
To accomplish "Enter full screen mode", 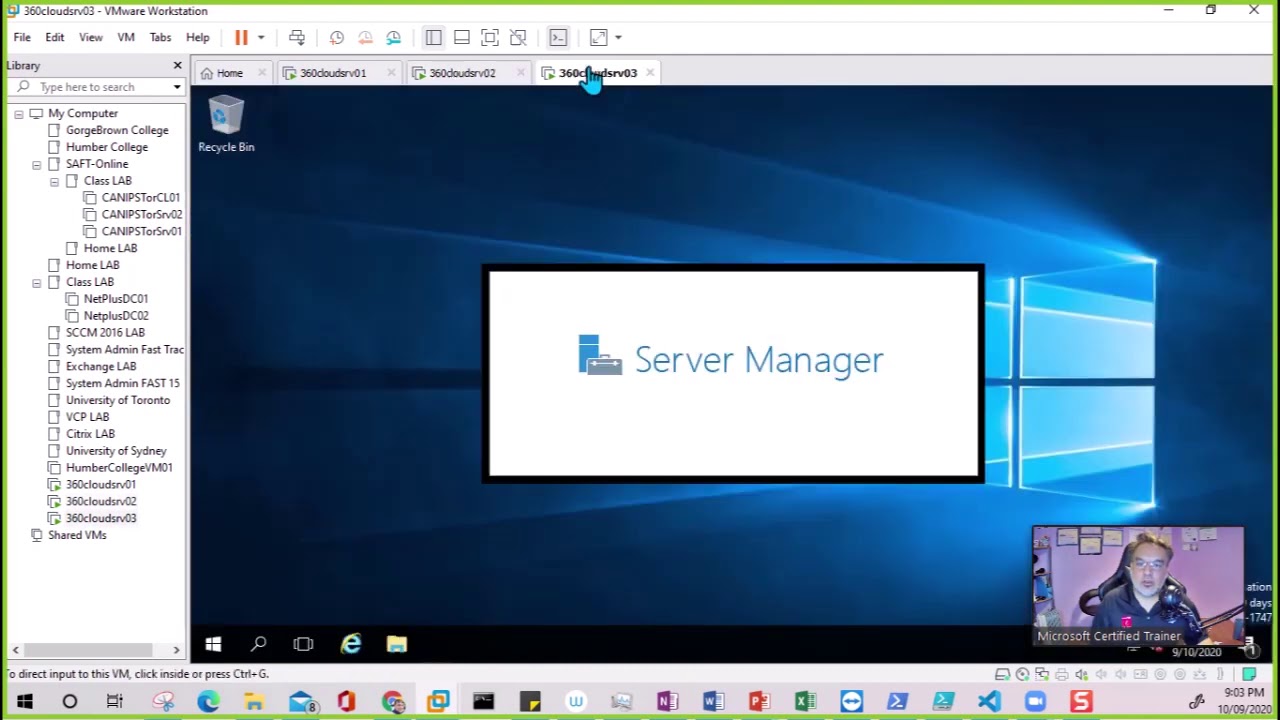I will [x=489, y=37].
